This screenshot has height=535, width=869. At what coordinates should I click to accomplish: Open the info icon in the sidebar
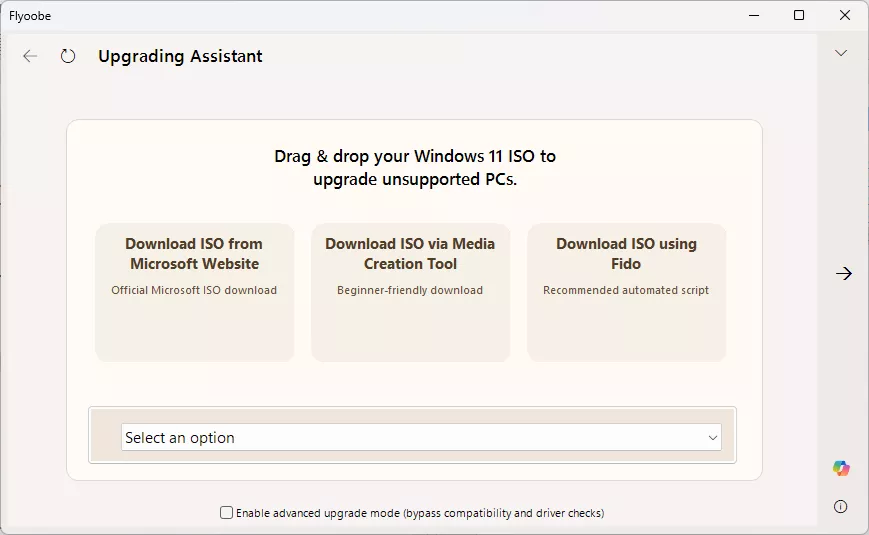(x=841, y=506)
